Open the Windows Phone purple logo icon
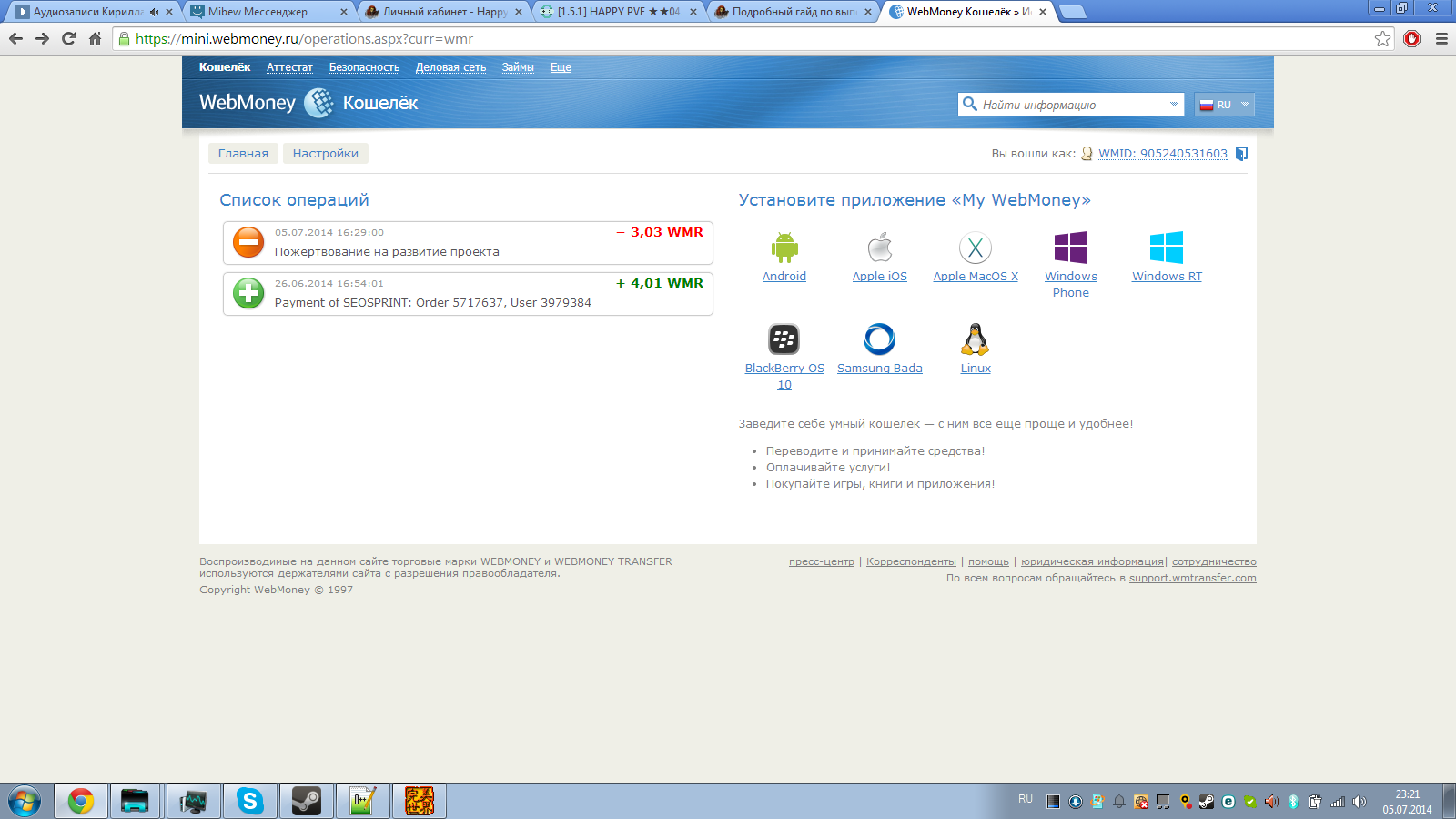Screen dimensions: 1456x819 click(1071, 248)
